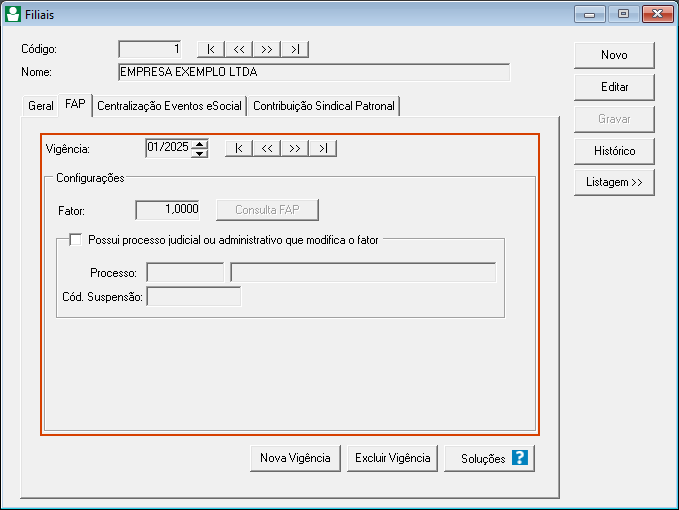Go to first record in Código navigation
Viewport: 679px width, 510px height.
(x=211, y=49)
